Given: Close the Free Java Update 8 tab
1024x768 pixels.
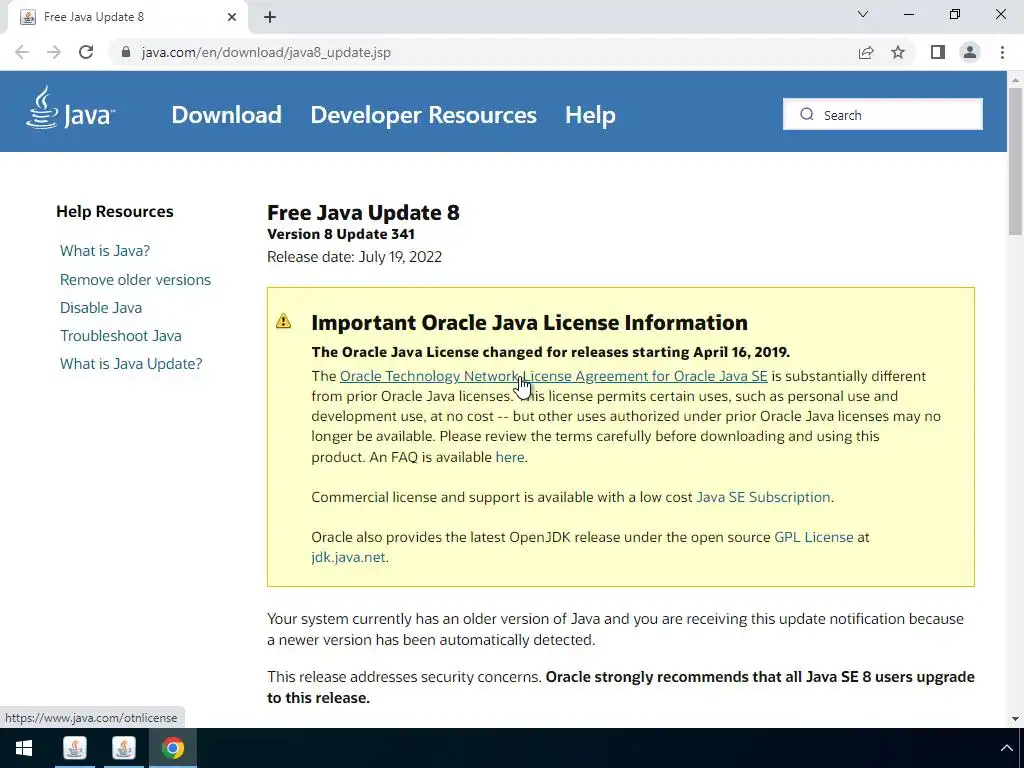Looking at the screenshot, I should 232,17.
